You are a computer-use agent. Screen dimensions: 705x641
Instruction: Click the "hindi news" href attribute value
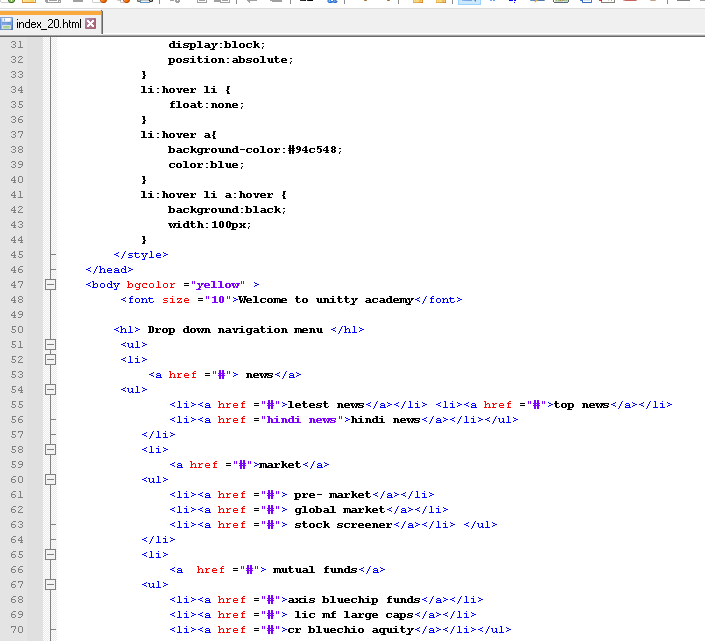coord(301,420)
